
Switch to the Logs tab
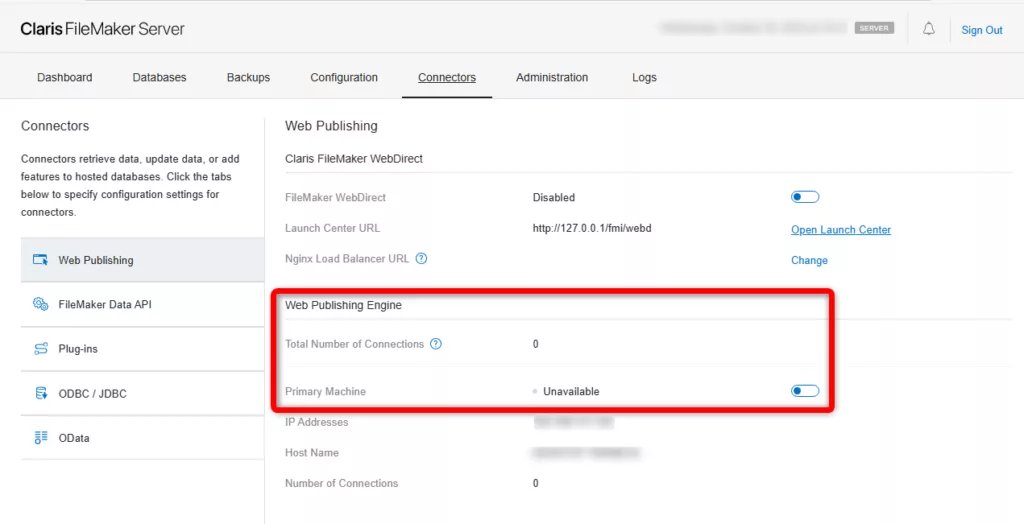point(645,77)
